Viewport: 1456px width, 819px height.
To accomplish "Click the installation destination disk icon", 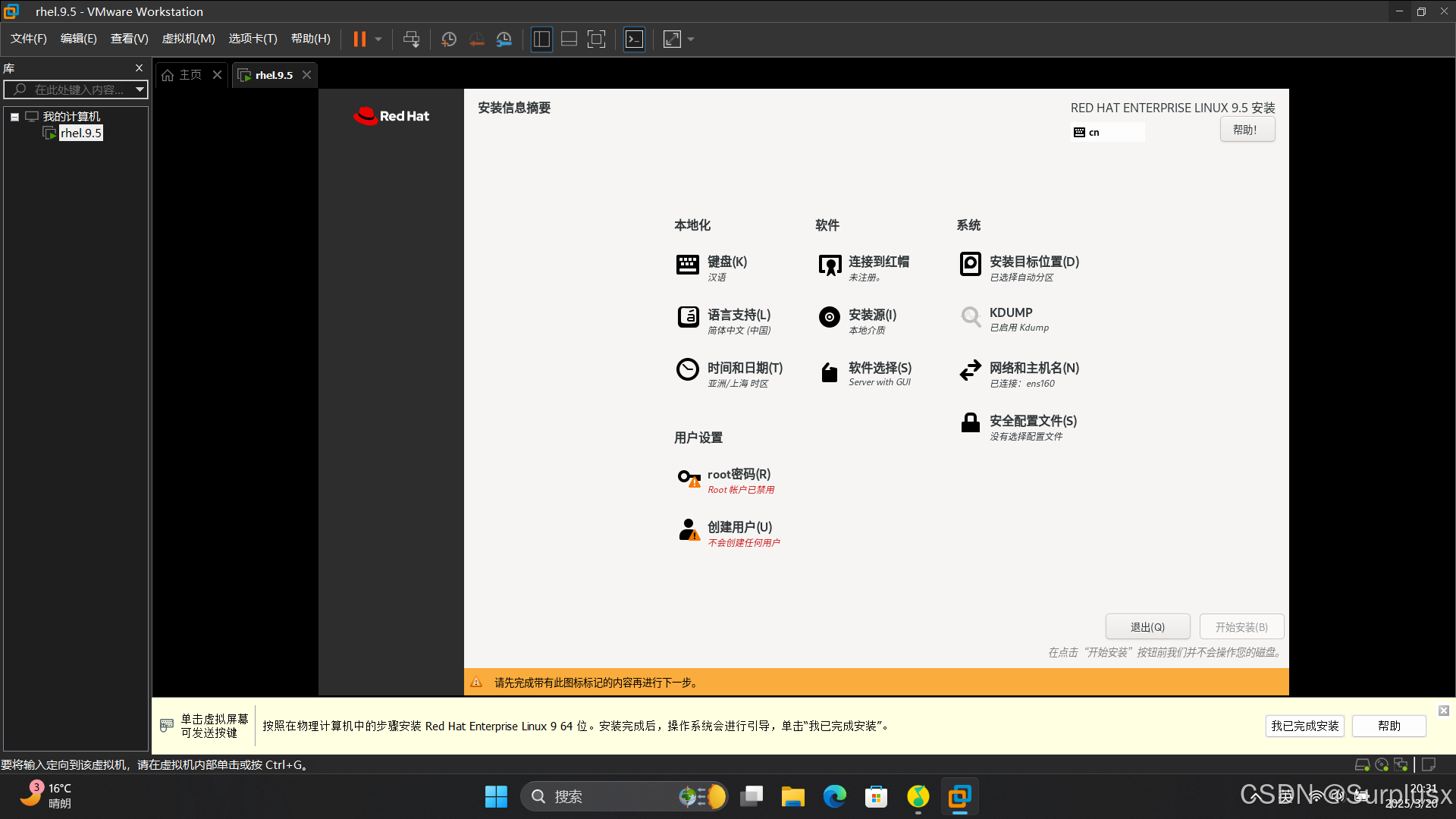I will [x=970, y=264].
